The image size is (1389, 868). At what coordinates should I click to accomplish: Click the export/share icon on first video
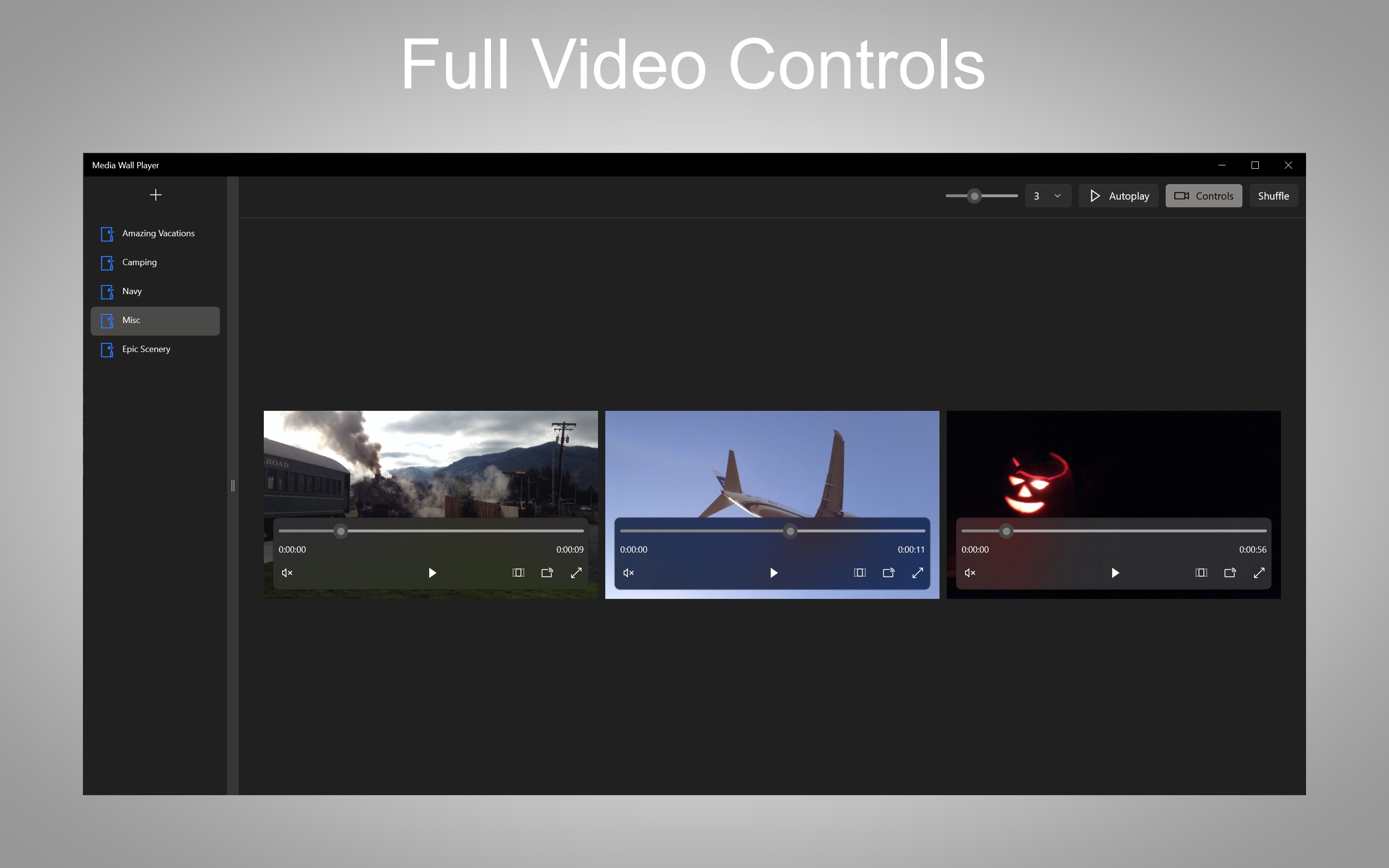(x=547, y=571)
